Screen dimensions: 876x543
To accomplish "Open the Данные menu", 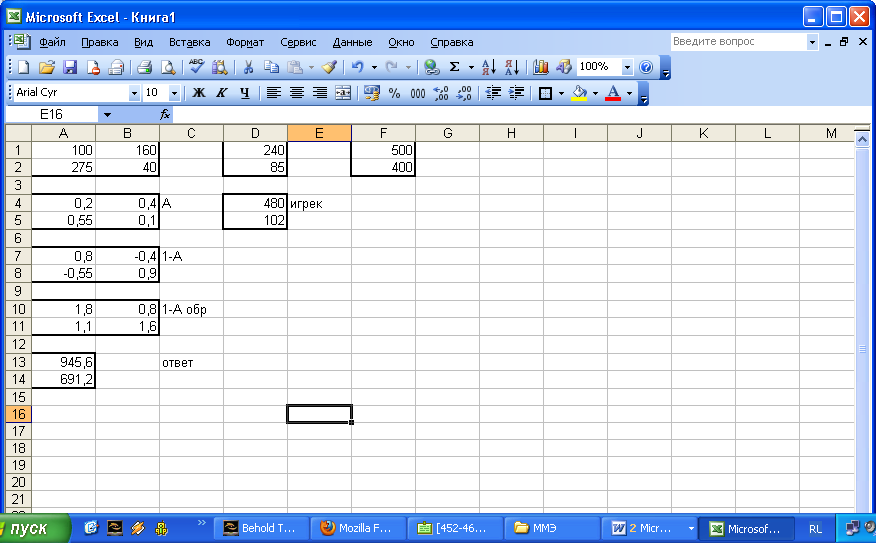I will pos(352,42).
